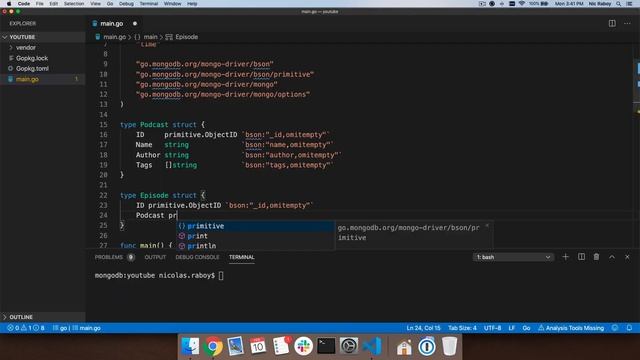Open the Go menu
The width and height of the screenshot is (640, 360).
click(x=110, y=4)
